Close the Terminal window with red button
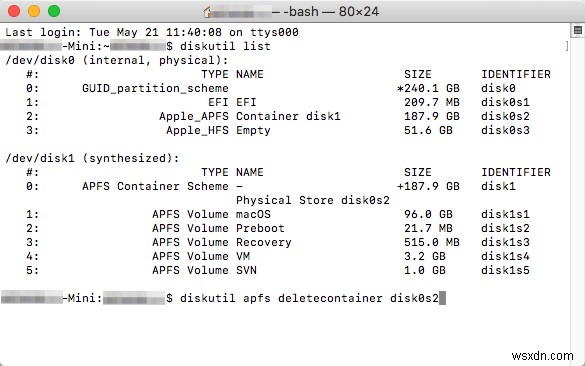The image size is (585, 366). (x=14, y=11)
